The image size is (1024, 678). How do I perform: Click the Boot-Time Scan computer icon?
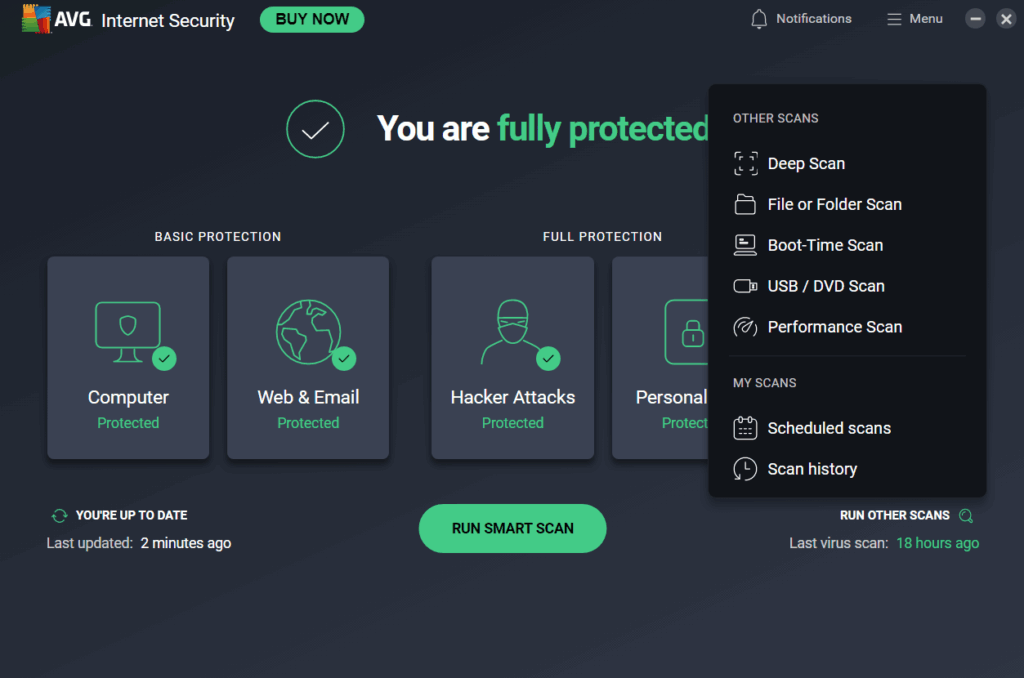point(745,245)
